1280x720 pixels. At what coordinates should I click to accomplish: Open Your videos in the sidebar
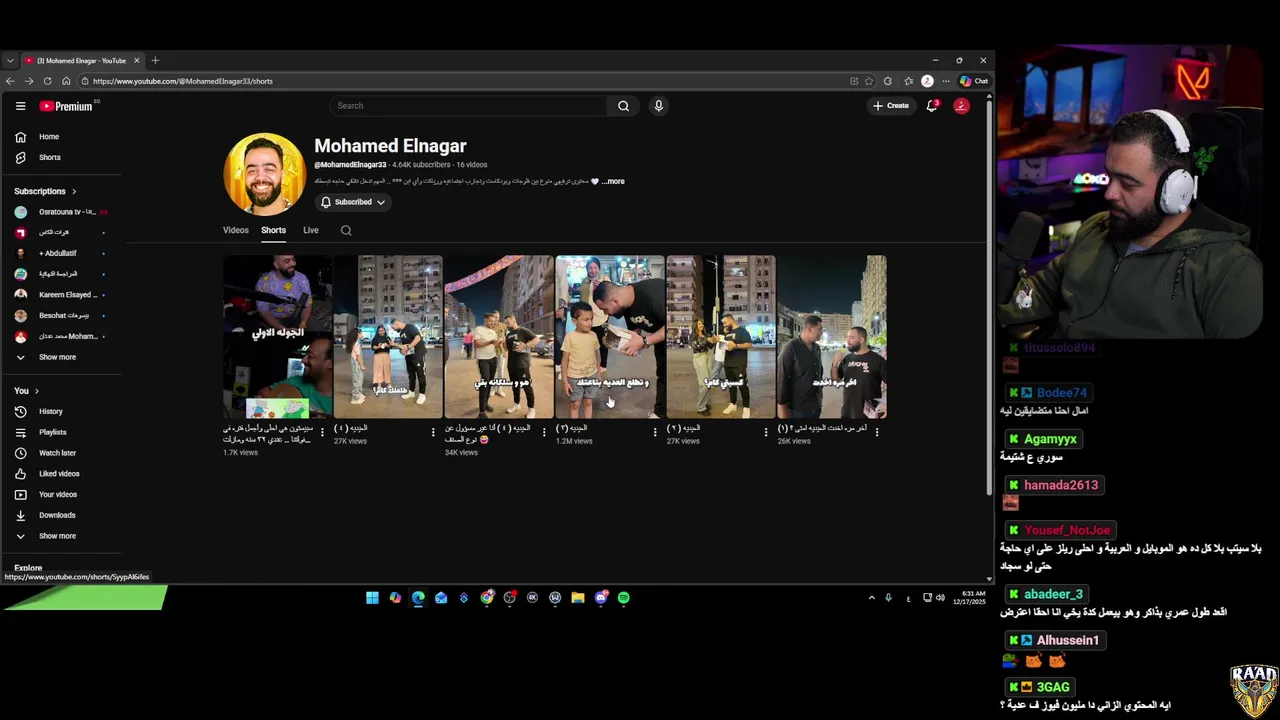pos(60,494)
